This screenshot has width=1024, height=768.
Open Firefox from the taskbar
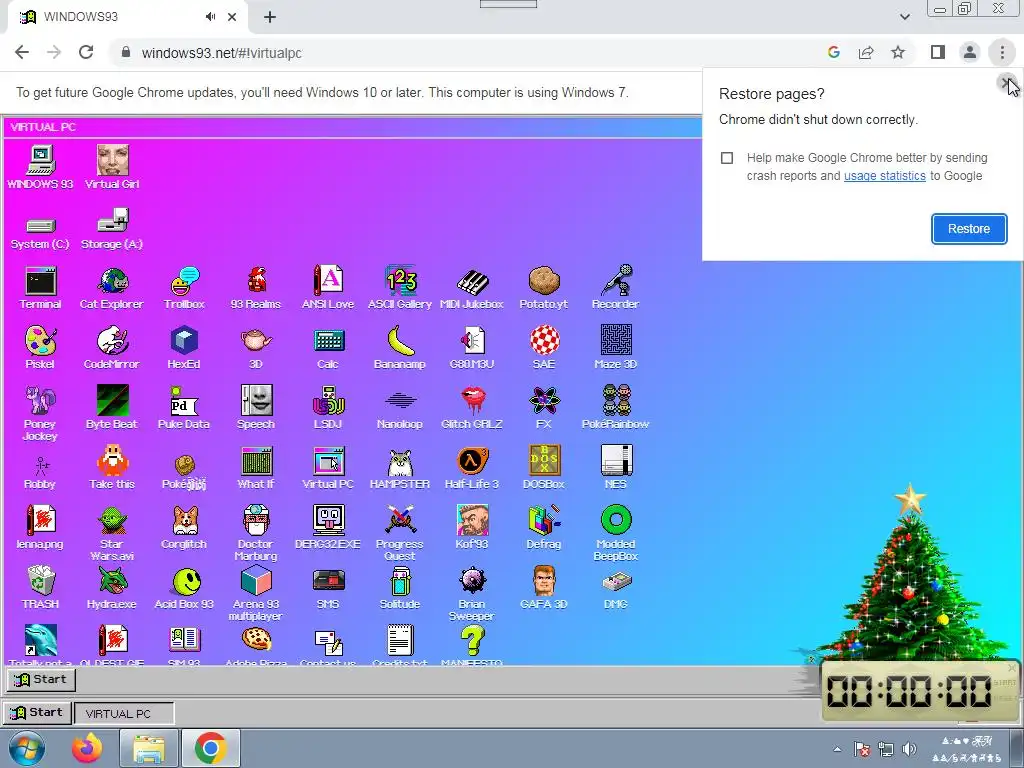[x=88, y=748]
